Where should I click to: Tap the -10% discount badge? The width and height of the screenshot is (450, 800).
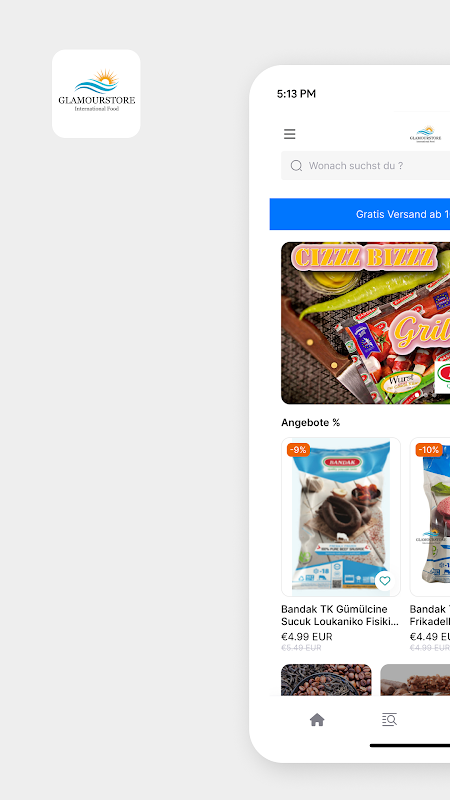(429, 449)
